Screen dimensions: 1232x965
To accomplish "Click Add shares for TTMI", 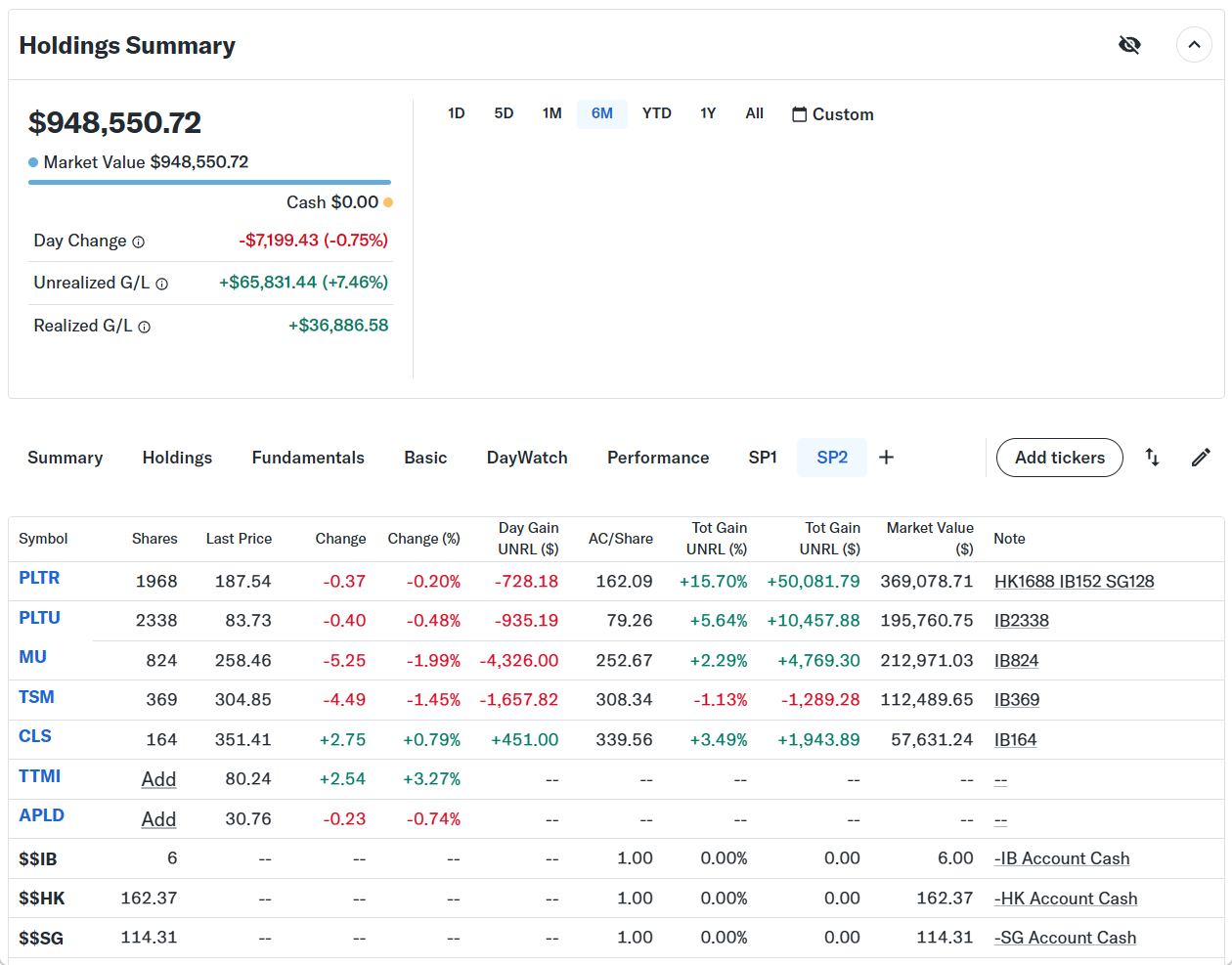I will [158, 779].
